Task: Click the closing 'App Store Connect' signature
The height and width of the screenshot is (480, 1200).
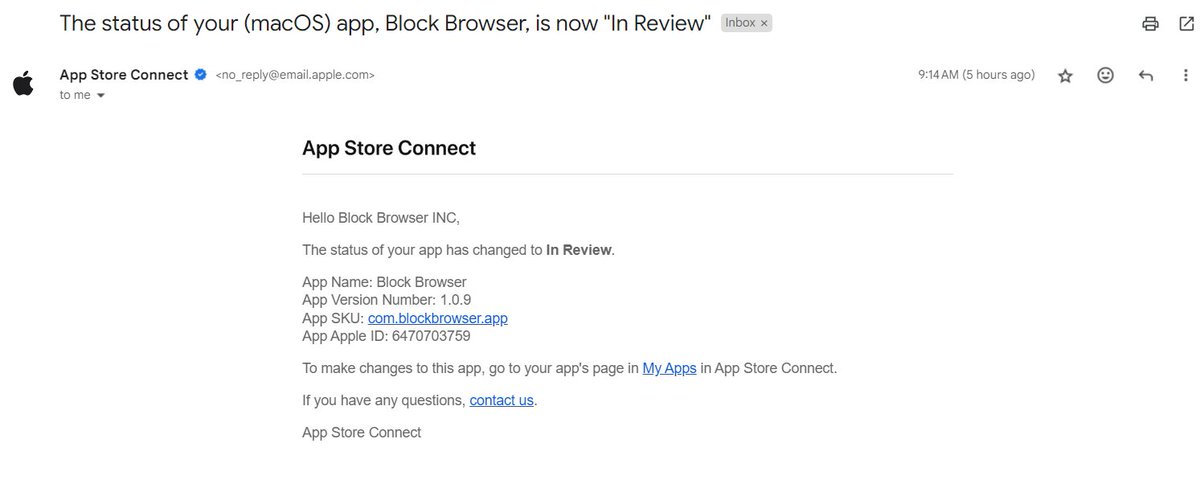Action: click(362, 432)
